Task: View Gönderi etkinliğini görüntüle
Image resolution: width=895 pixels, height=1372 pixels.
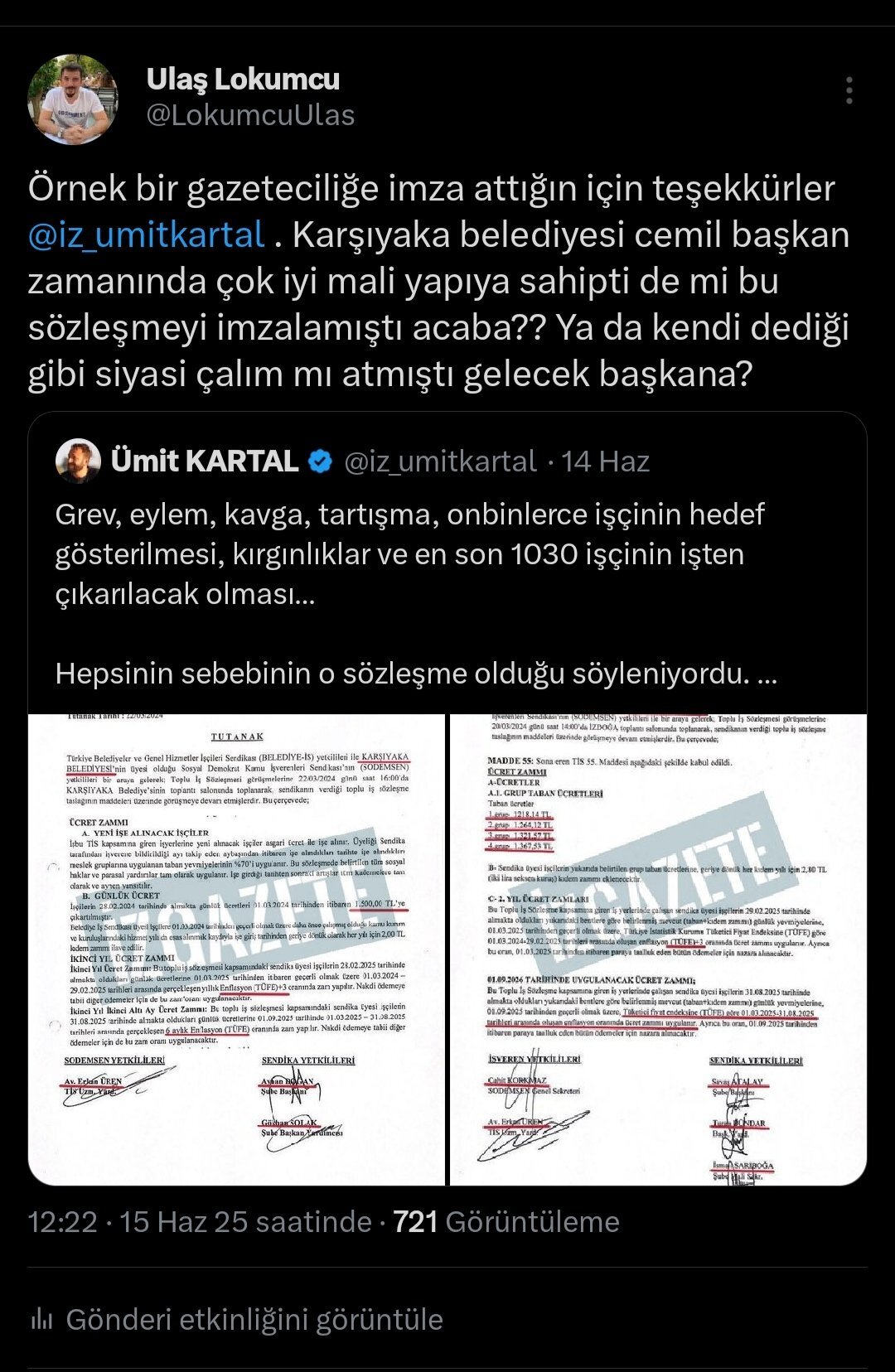Action: [x=254, y=1319]
